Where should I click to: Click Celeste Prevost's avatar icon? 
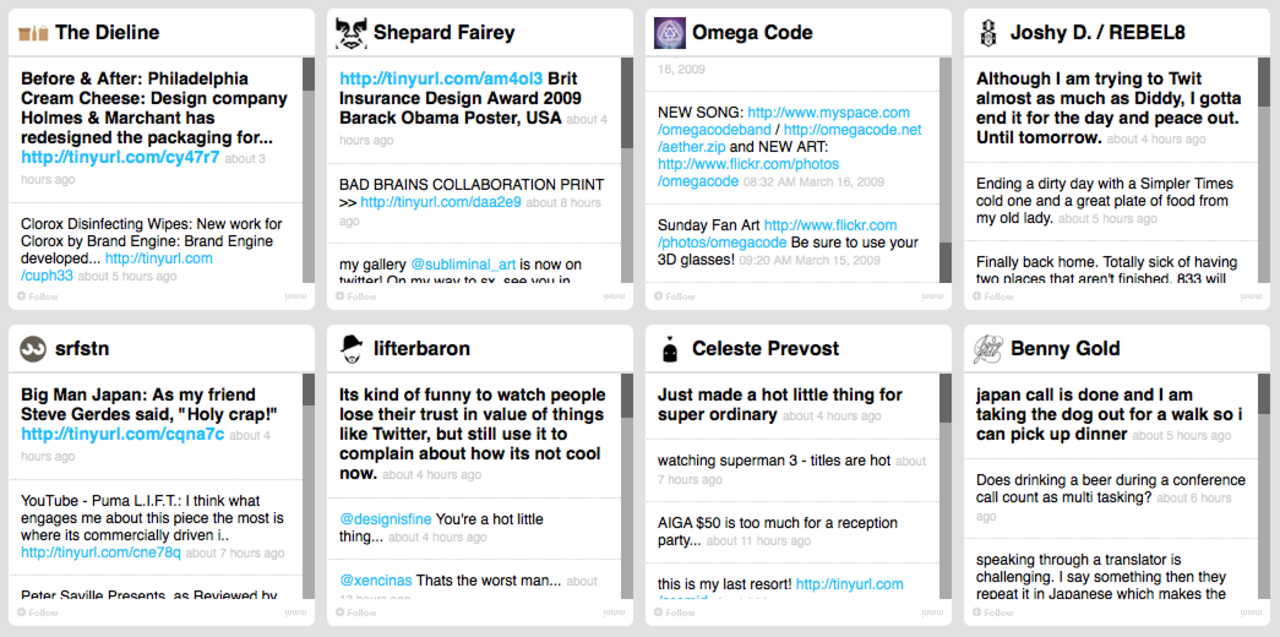click(670, 349)
